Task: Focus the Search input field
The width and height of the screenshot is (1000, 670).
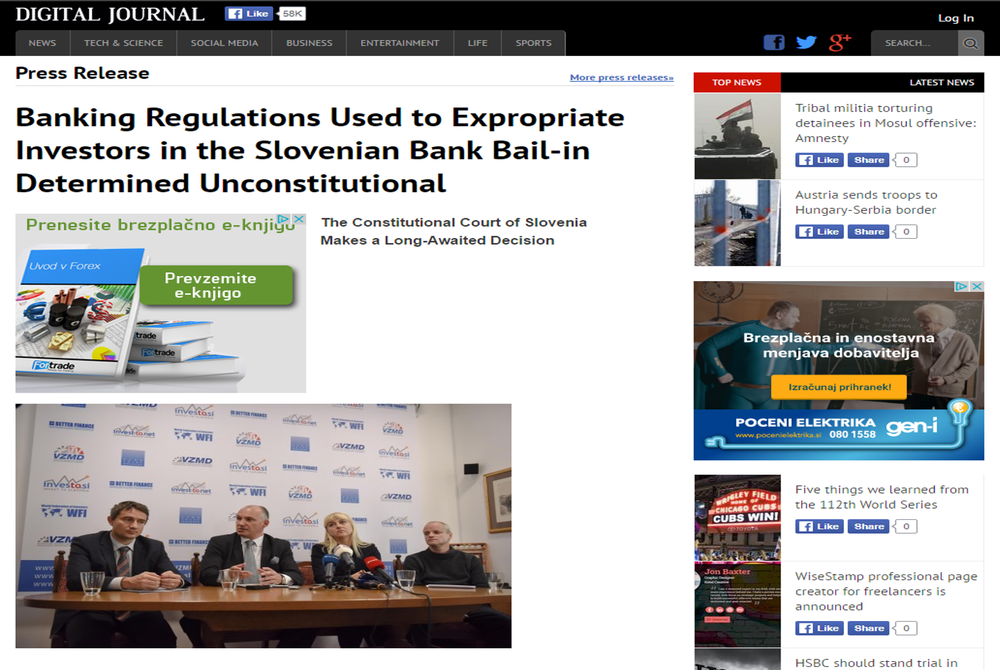Action: point(914,43)
